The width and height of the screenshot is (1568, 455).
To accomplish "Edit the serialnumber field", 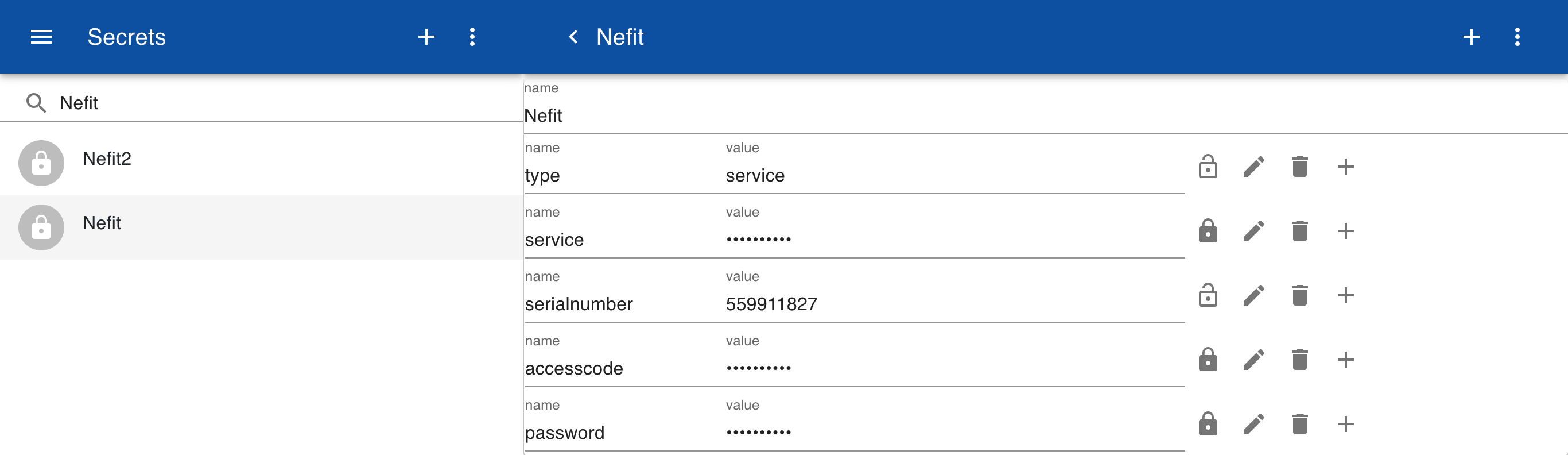I will tap(1253, 295).
